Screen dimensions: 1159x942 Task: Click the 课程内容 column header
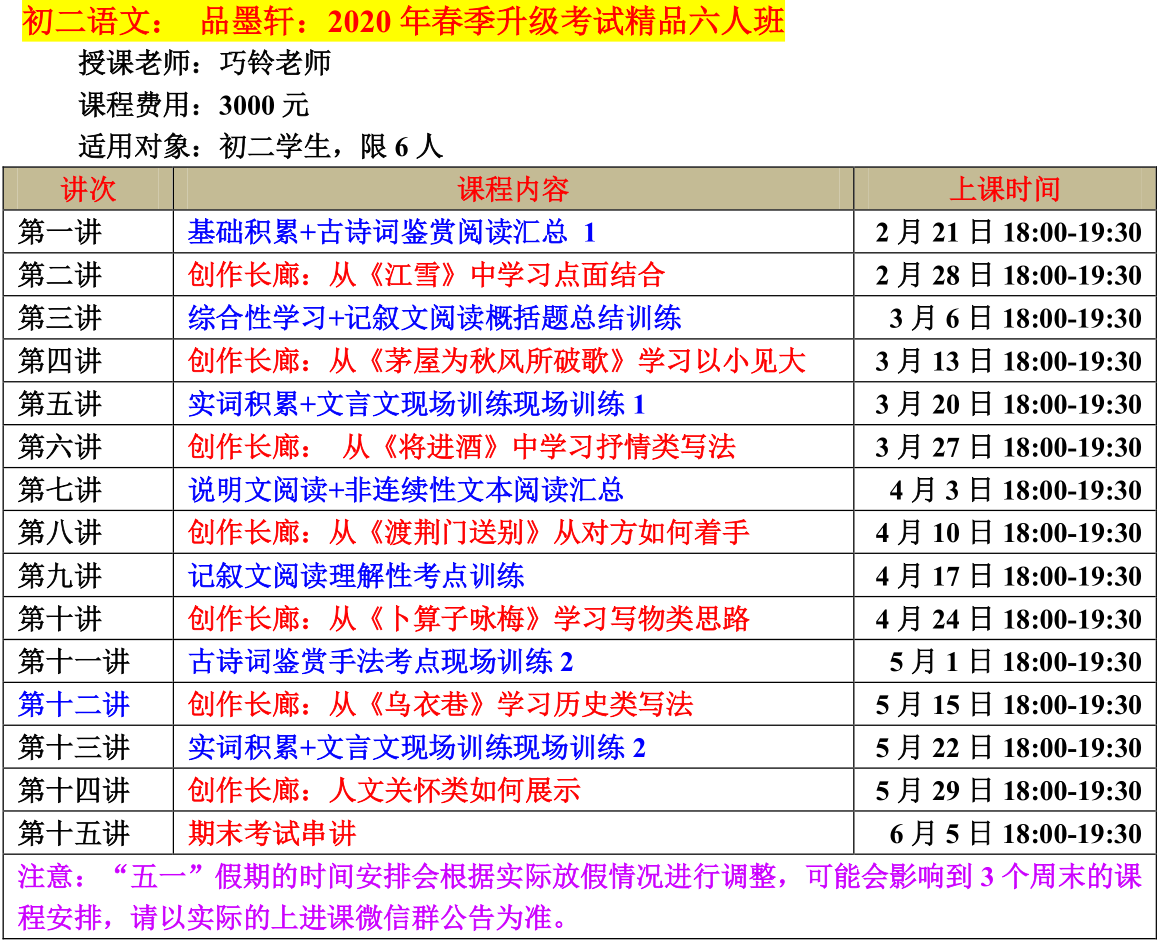point(513,189)
